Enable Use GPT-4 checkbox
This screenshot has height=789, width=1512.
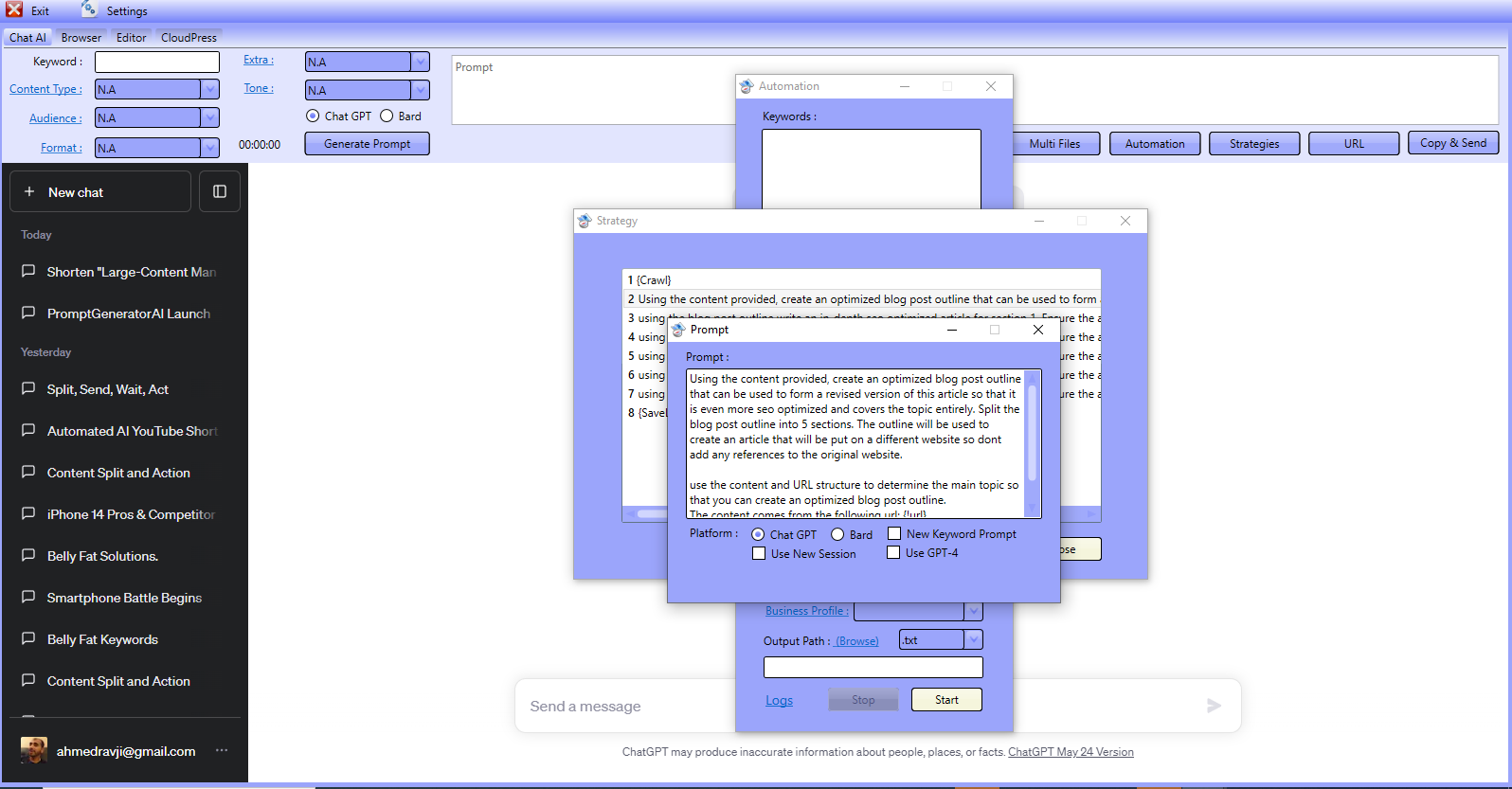click(x=893, y=552)
